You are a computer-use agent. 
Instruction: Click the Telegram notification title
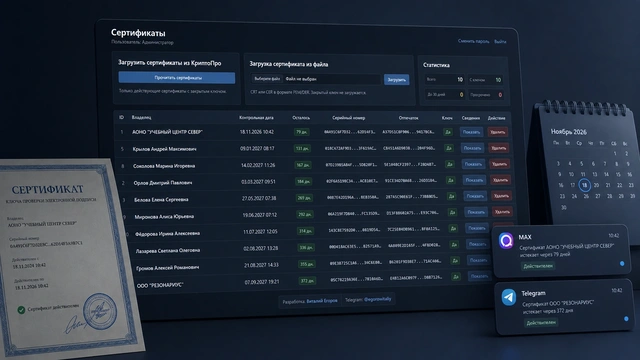coord(533,293)
